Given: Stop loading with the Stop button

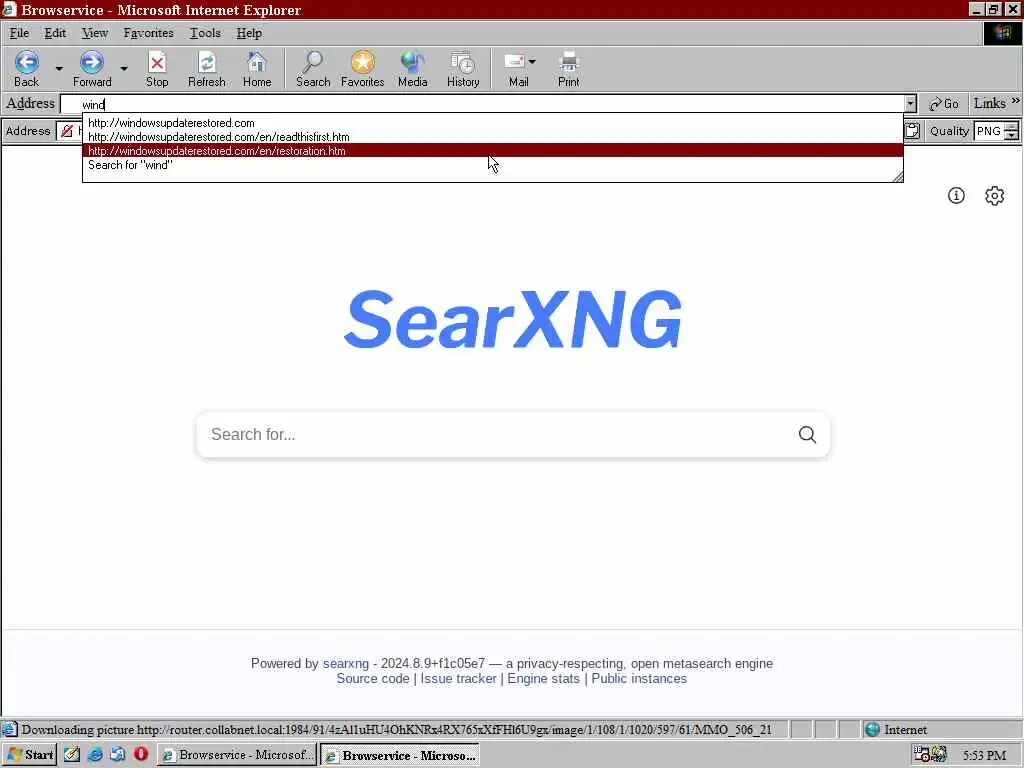Looking at the screenshot, I should point(157,69).
